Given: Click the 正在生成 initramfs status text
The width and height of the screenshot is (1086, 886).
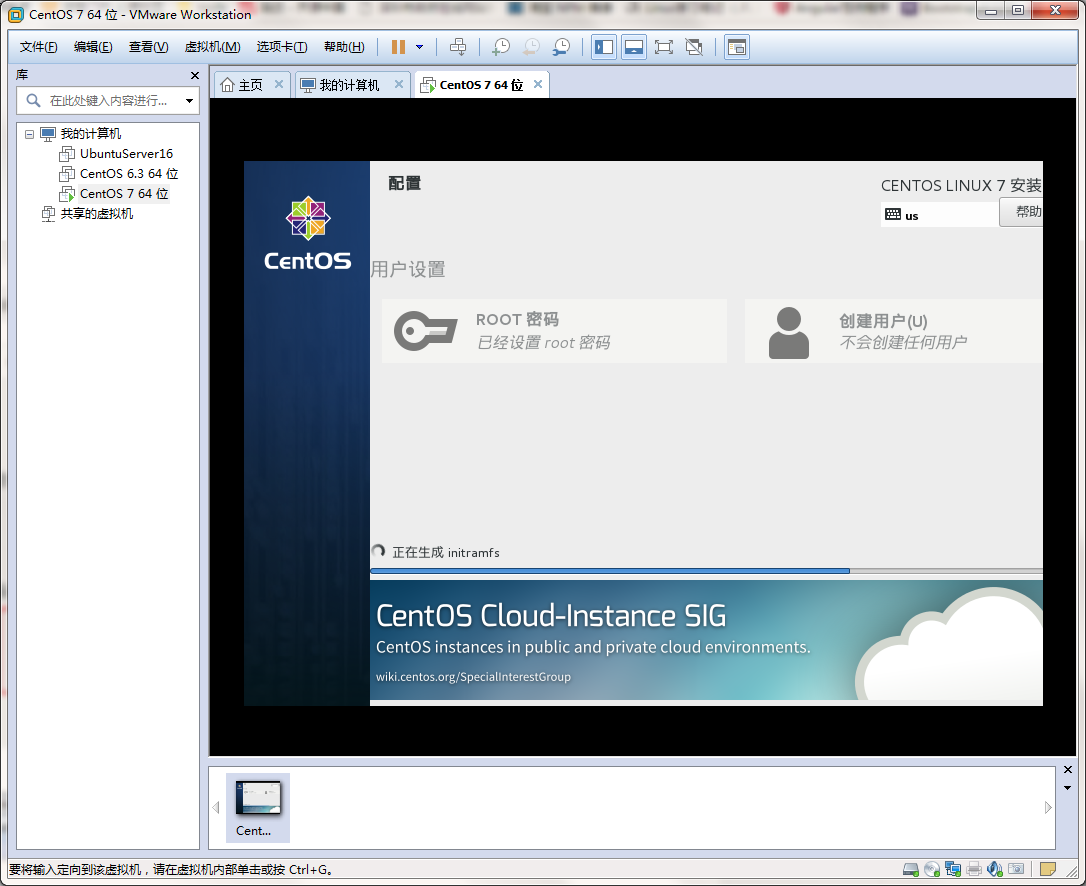Looking at the screenshot, I should 445,553.
